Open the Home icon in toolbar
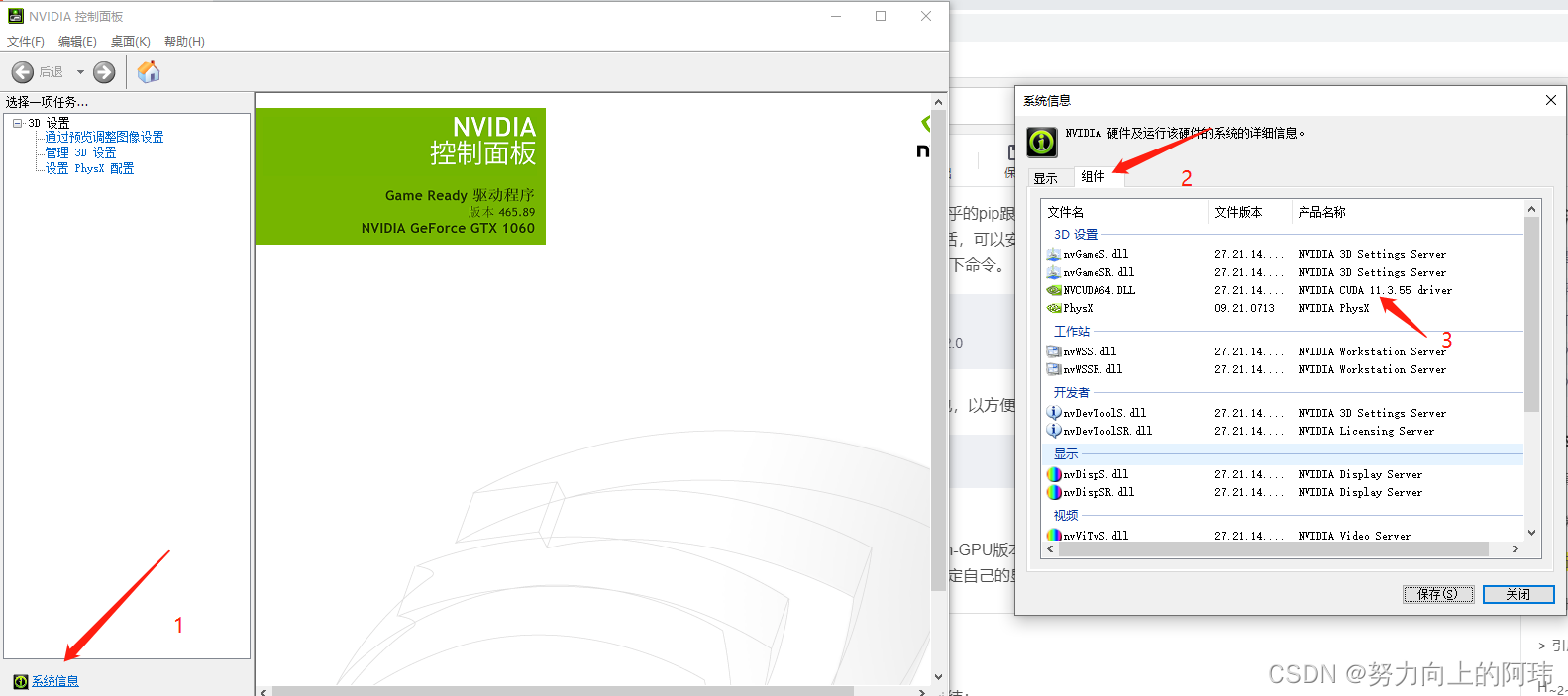 149,71
